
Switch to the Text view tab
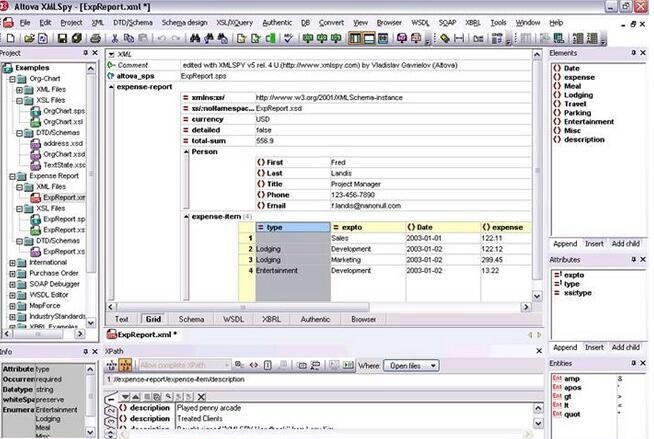tap(121, 319)
